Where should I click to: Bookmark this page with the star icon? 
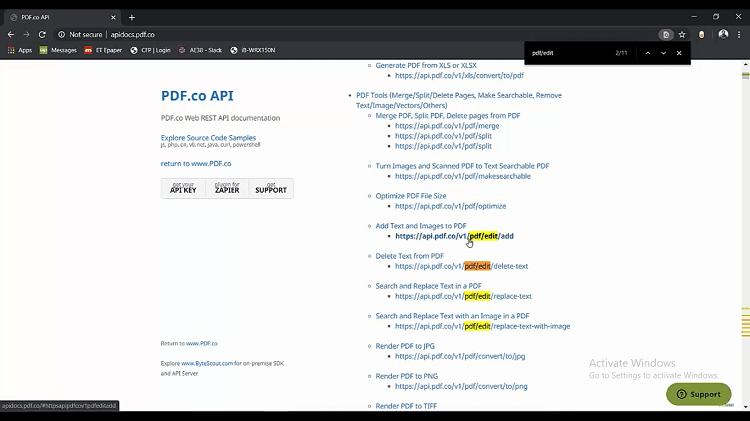coord(682,34)
